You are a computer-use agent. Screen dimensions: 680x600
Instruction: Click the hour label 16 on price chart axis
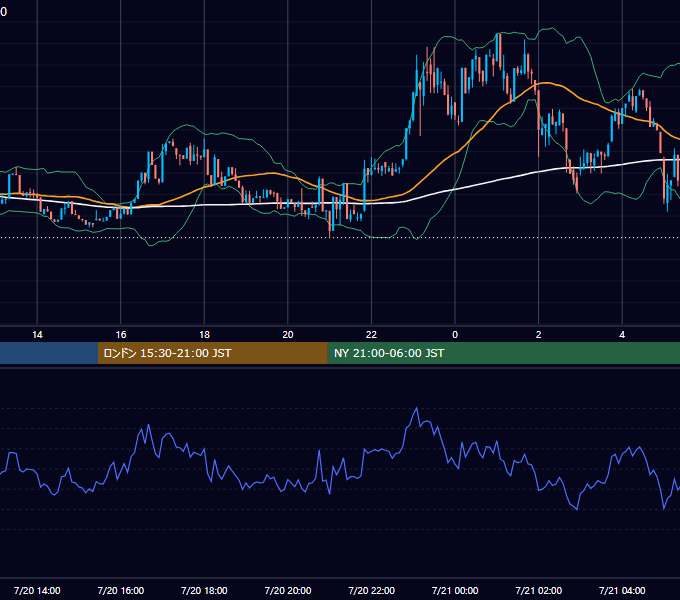(x=121, y=335)
